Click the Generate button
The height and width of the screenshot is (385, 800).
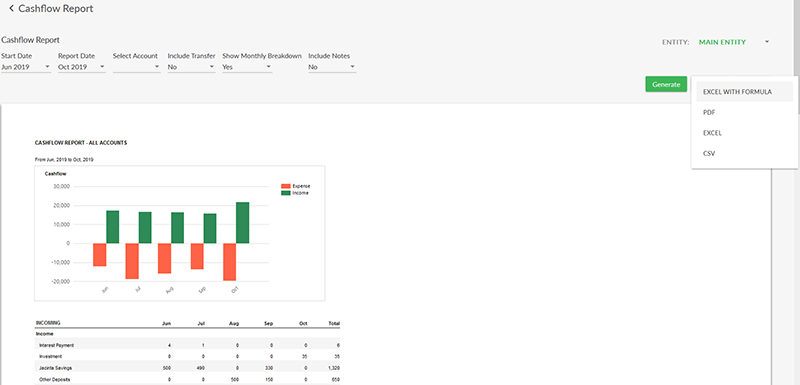(666, 84)
